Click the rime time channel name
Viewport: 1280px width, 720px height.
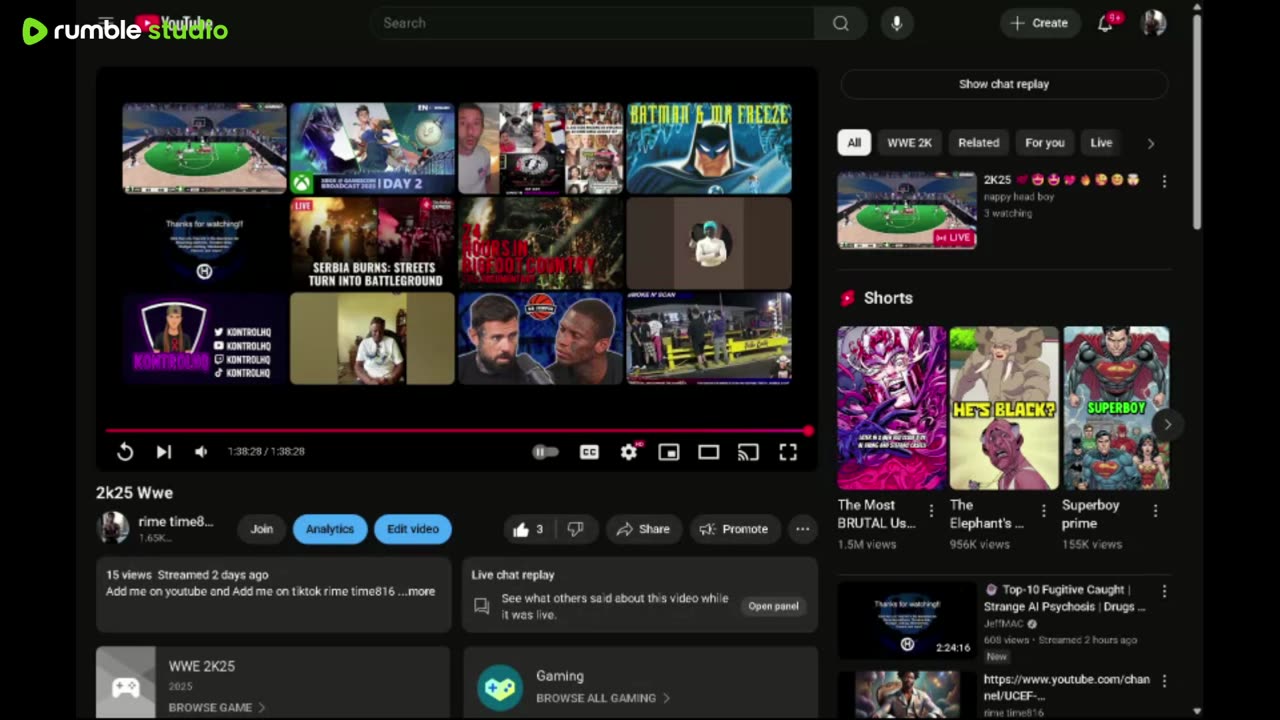pyautogui.click(x=176, y=521)
